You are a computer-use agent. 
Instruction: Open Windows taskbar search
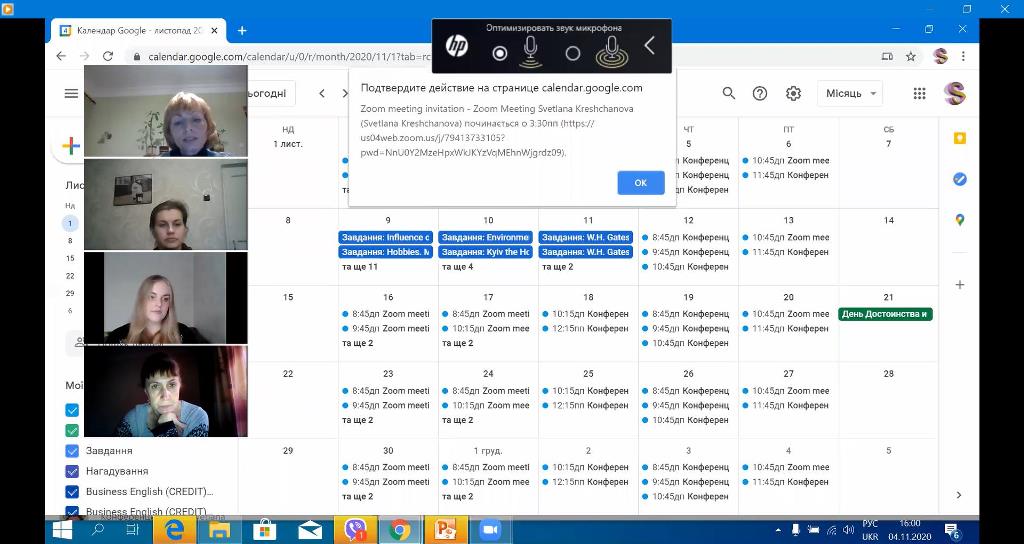click(x=97, y=530)
